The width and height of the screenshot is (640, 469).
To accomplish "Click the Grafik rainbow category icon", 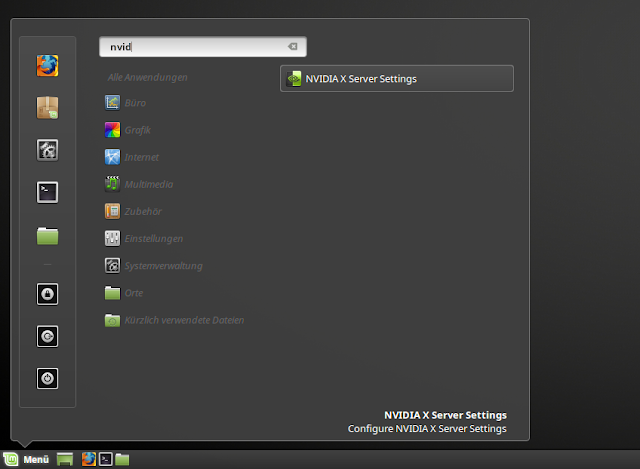I will [112, 130].
